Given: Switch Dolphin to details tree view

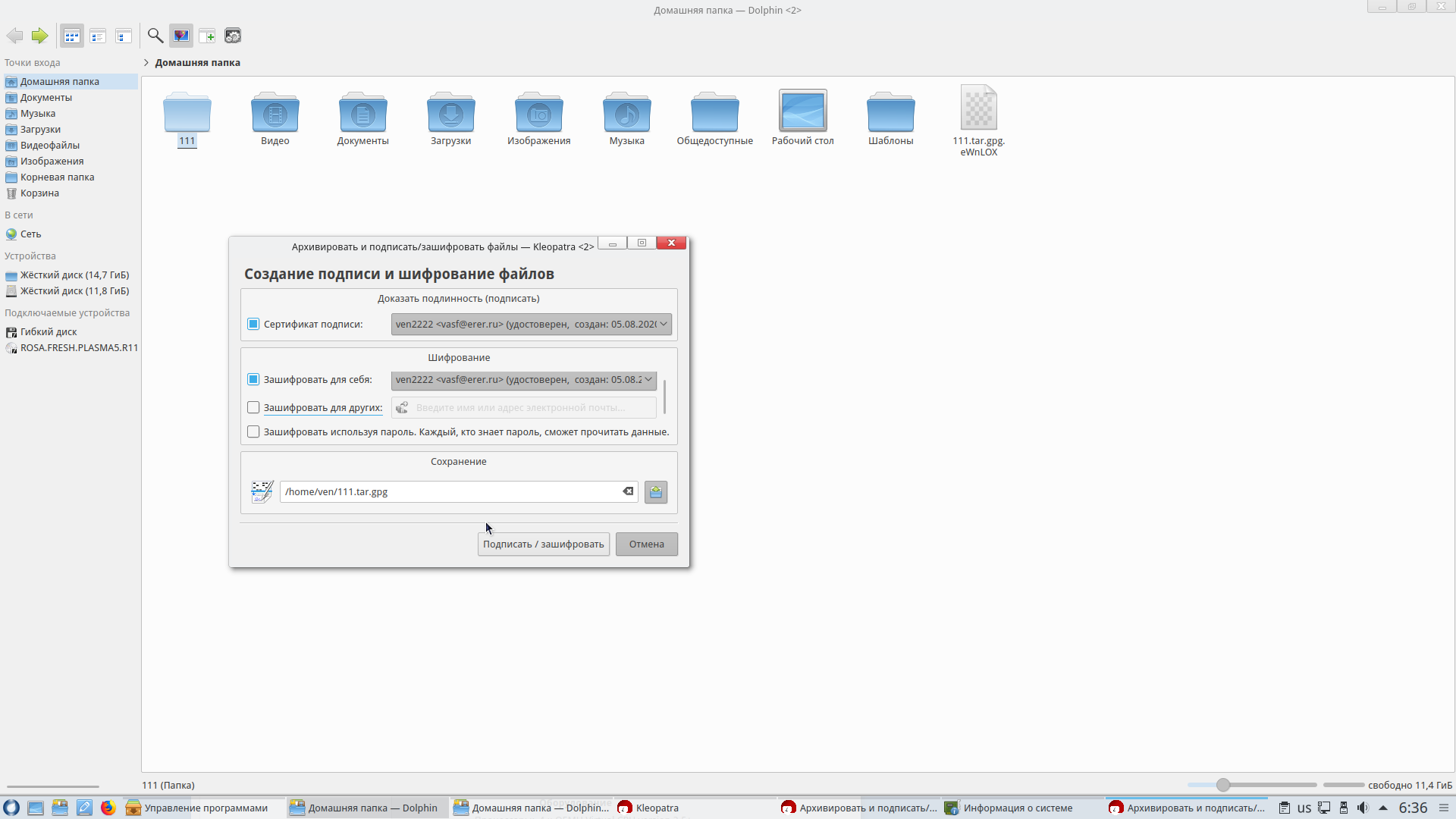Looking at the screenshot, I should coord(124,36).
